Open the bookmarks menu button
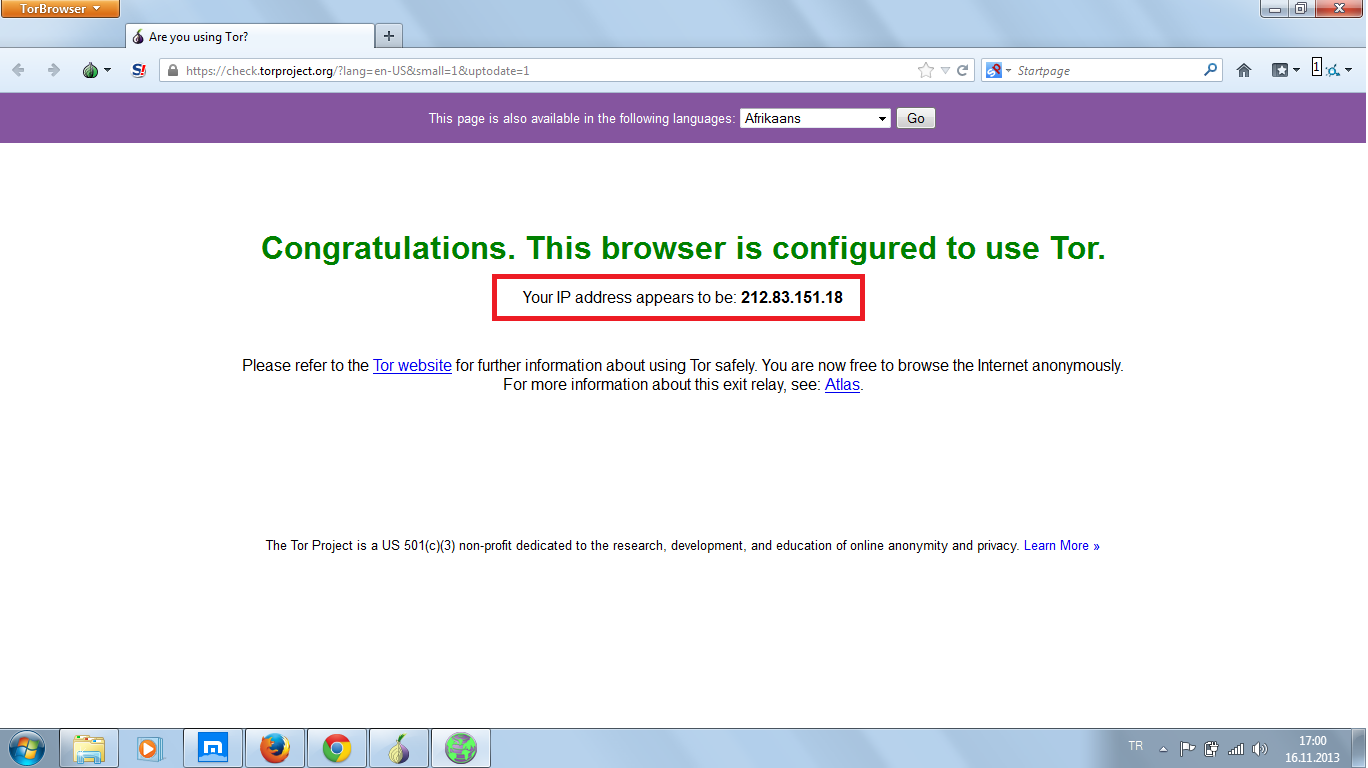The image size is (1368, 768). [x=1285, y=70]
